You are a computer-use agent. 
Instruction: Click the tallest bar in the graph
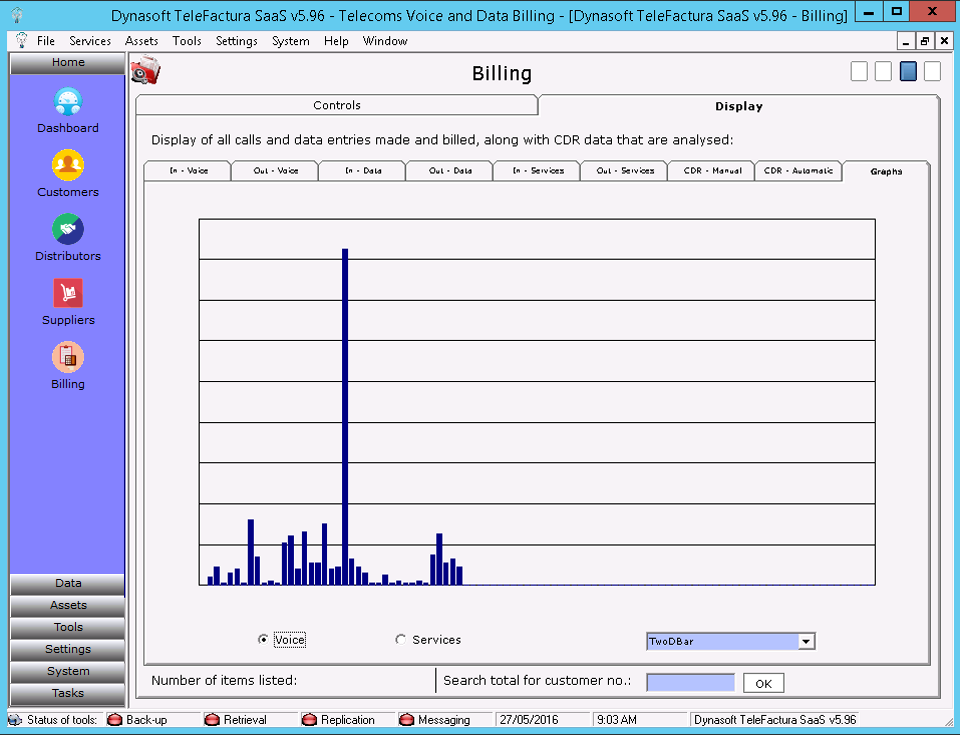344,415
